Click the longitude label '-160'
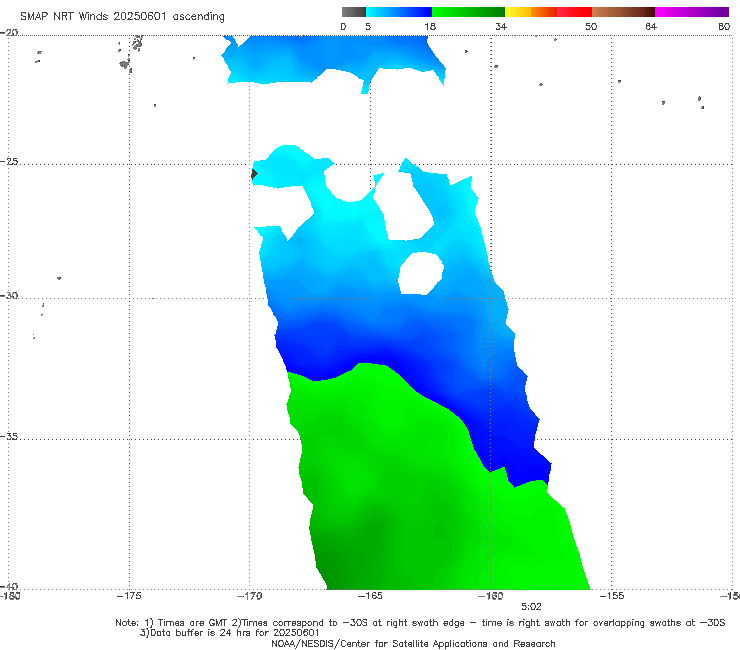Screen dimensions: 740x650 [491, 596]
